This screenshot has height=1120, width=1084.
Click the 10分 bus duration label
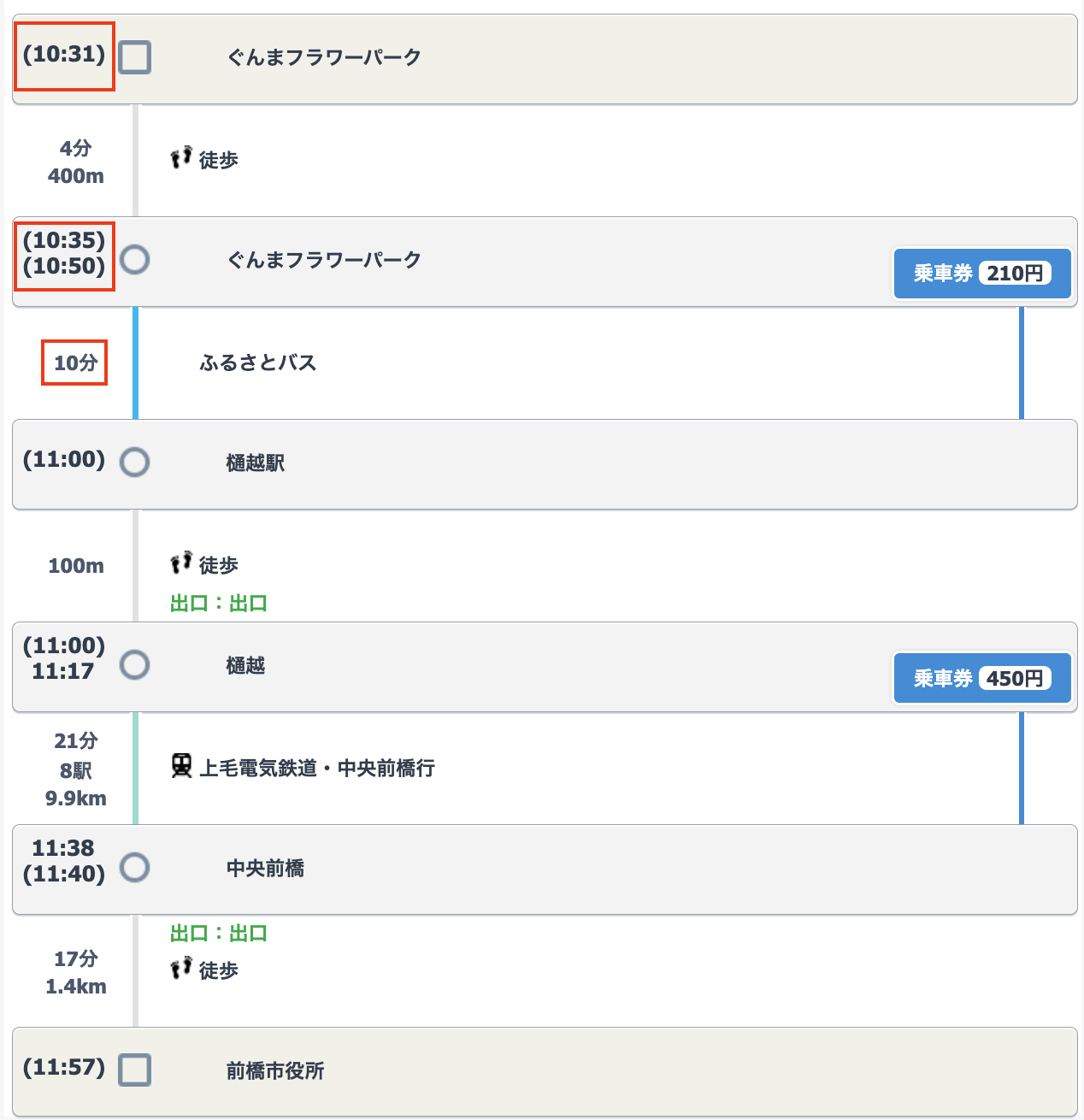tap(75, 363)
